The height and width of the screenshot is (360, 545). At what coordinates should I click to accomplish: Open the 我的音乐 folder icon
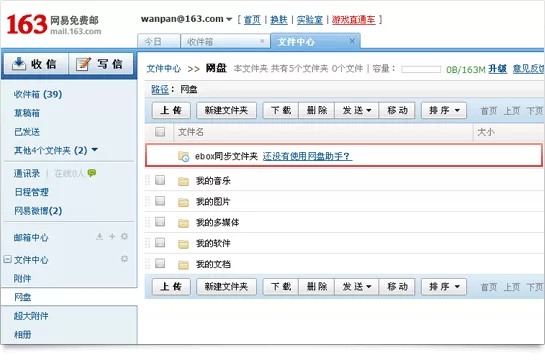click(183, 181)
